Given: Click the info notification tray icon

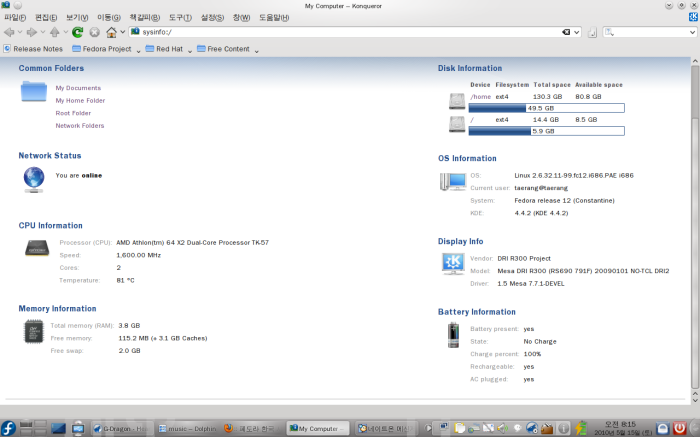Looking at the screenshot, I should (x=563, y=429).
